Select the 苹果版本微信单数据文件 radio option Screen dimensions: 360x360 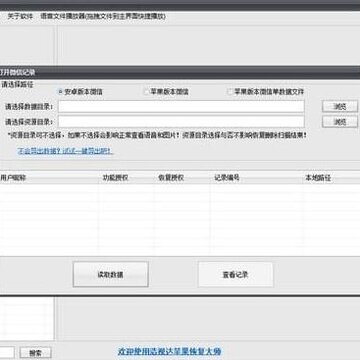click(x=266, y=92)
